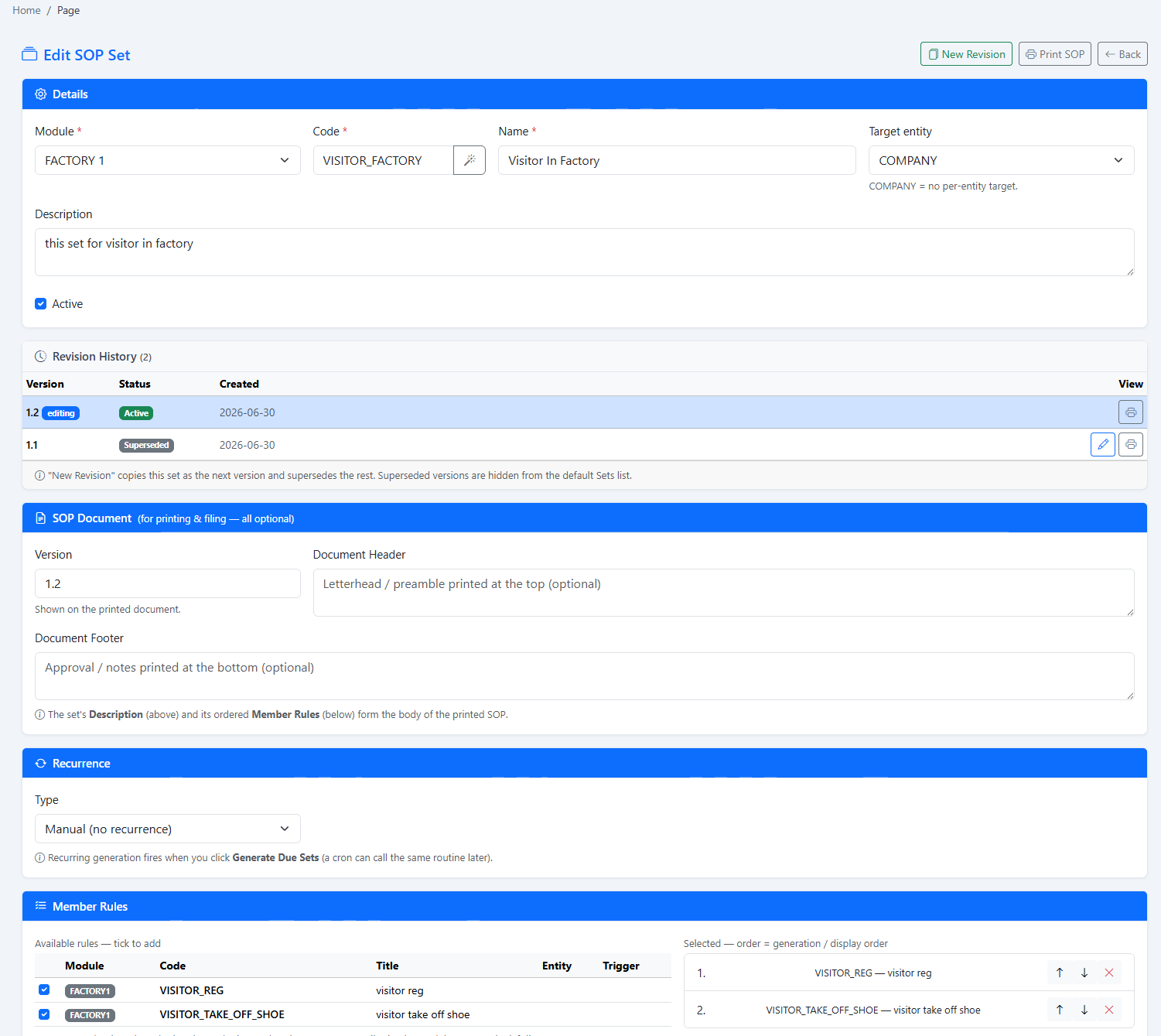Click the Status column header
Viewport: 1161px width, 1036px height.
pos(135,384)
